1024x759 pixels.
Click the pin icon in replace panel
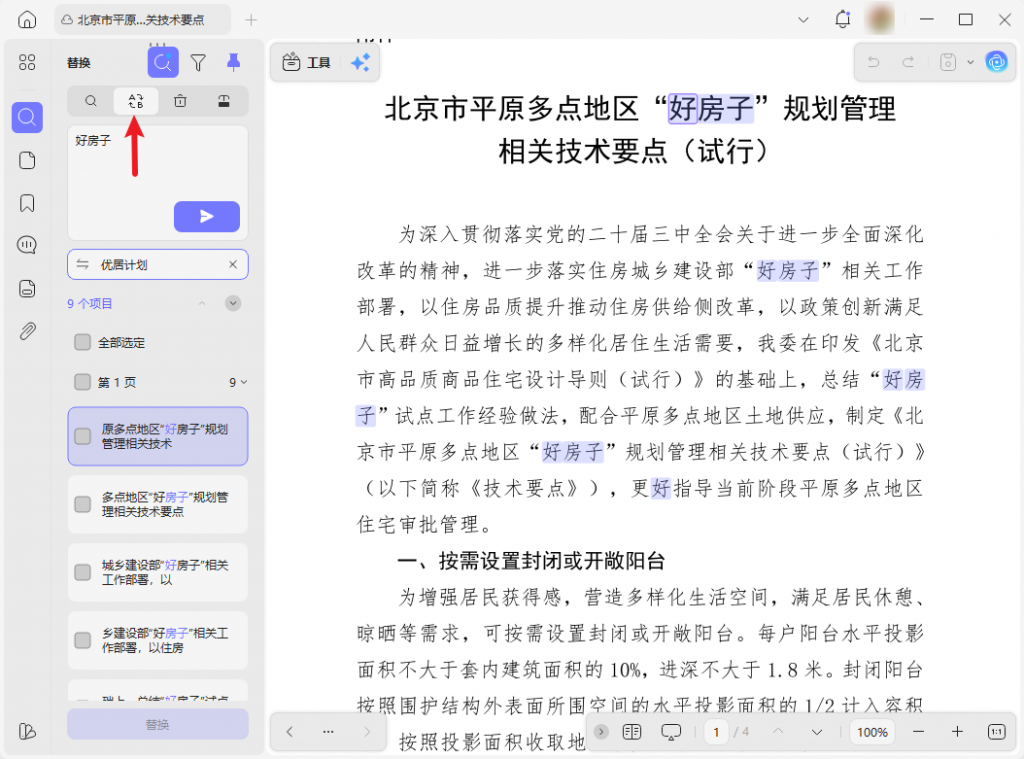pos(233,63)
